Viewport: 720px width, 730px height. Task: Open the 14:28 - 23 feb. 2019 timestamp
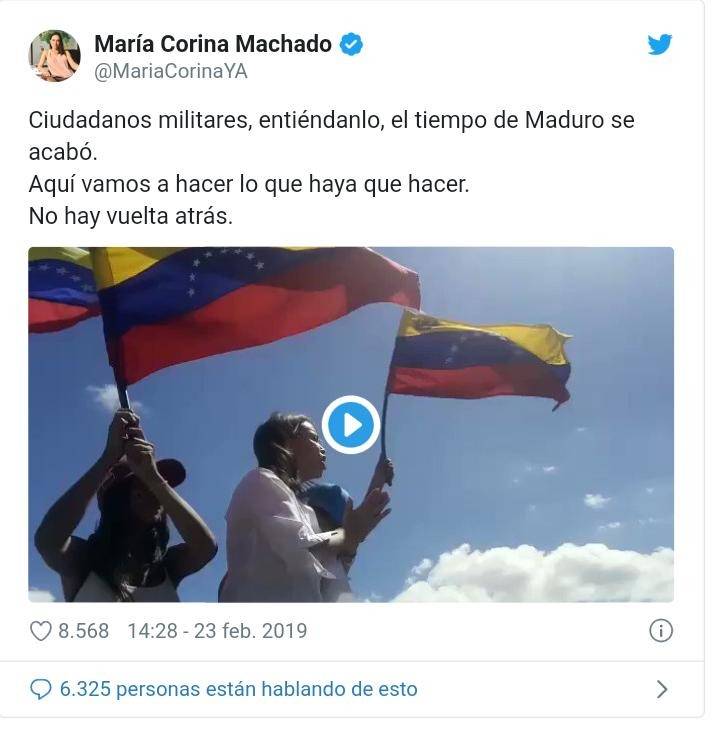point(217,631)
